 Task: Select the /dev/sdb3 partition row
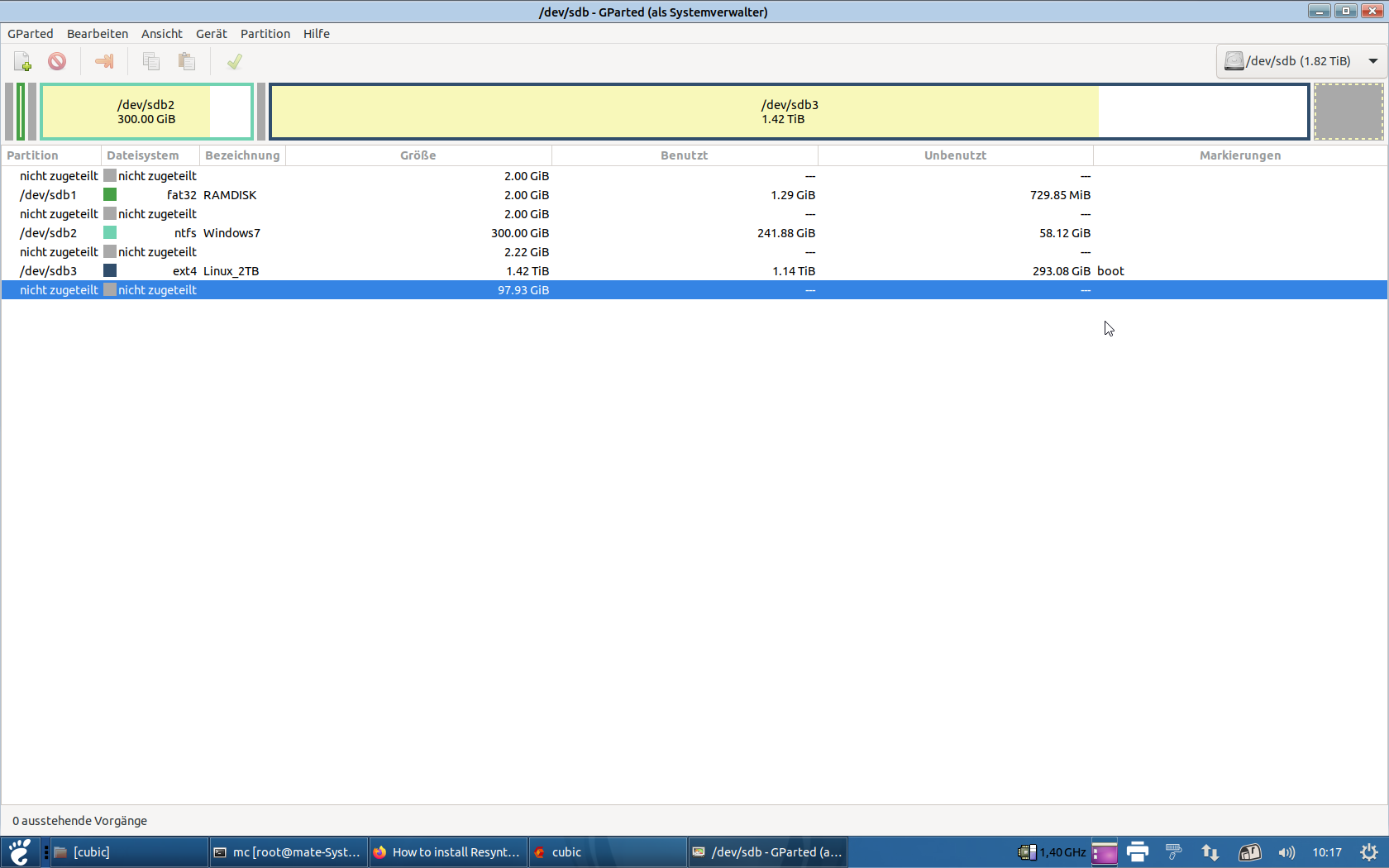coord(694,271)
